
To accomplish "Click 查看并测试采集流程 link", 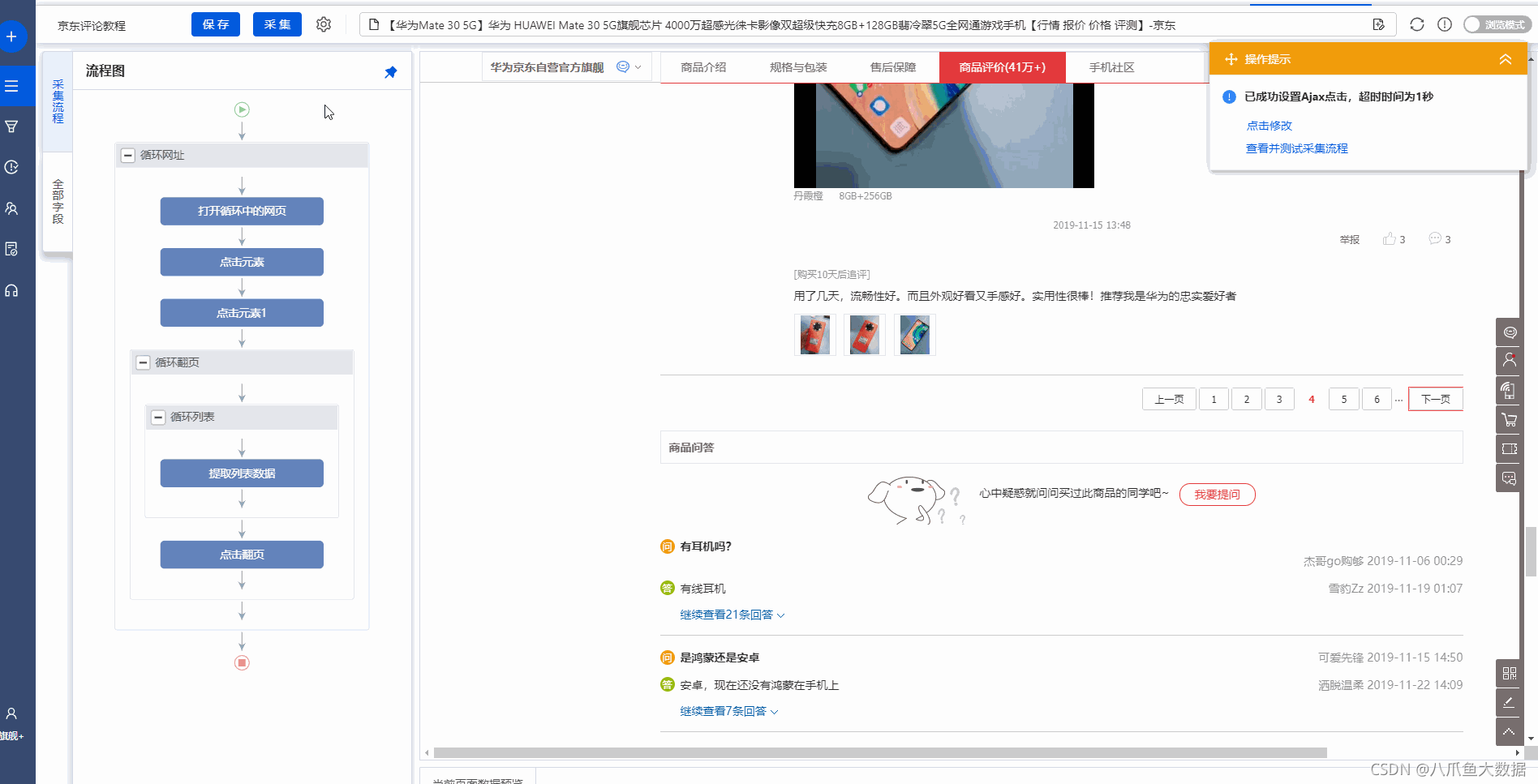I will pos(1297,148).
